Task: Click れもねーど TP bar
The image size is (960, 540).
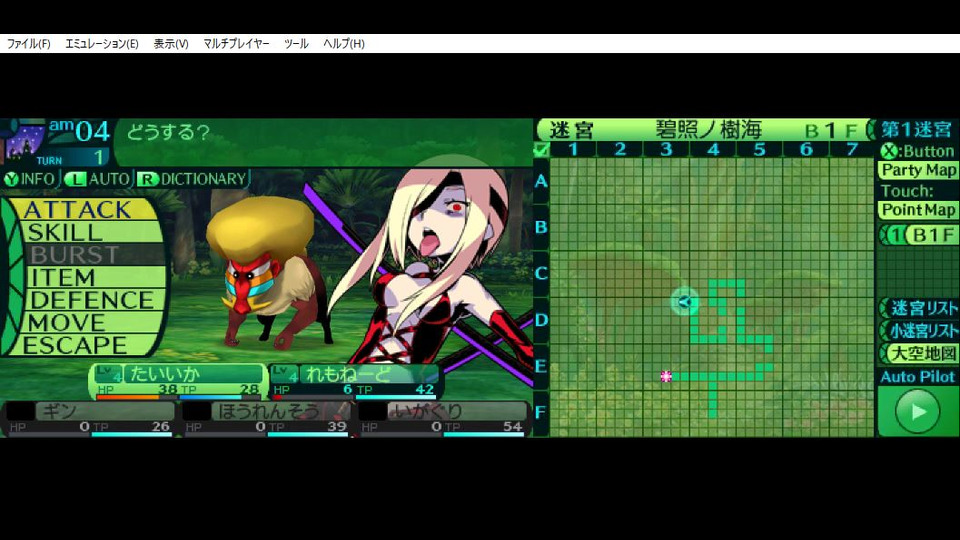Action: click(398, 397)
